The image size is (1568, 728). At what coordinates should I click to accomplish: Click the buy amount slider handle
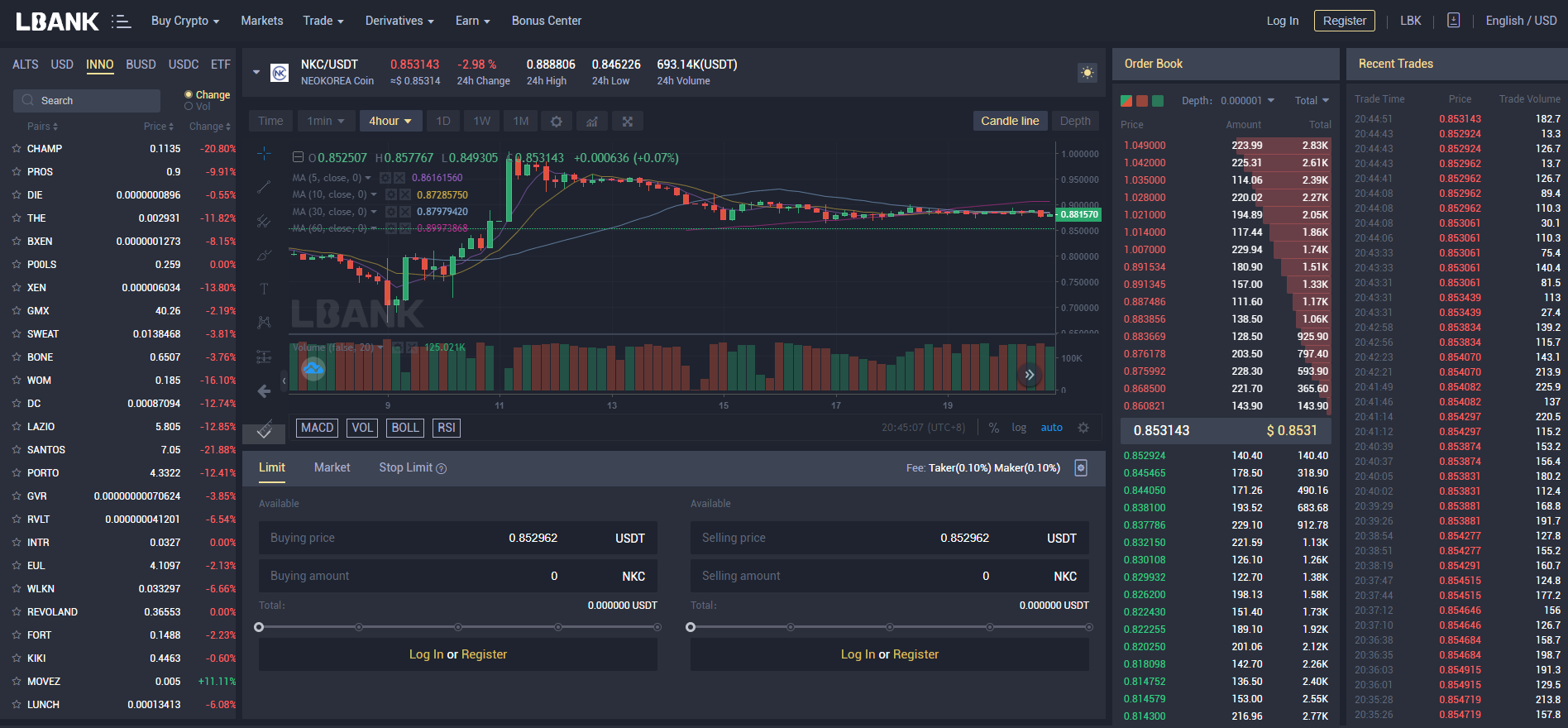tap(259, 627)
